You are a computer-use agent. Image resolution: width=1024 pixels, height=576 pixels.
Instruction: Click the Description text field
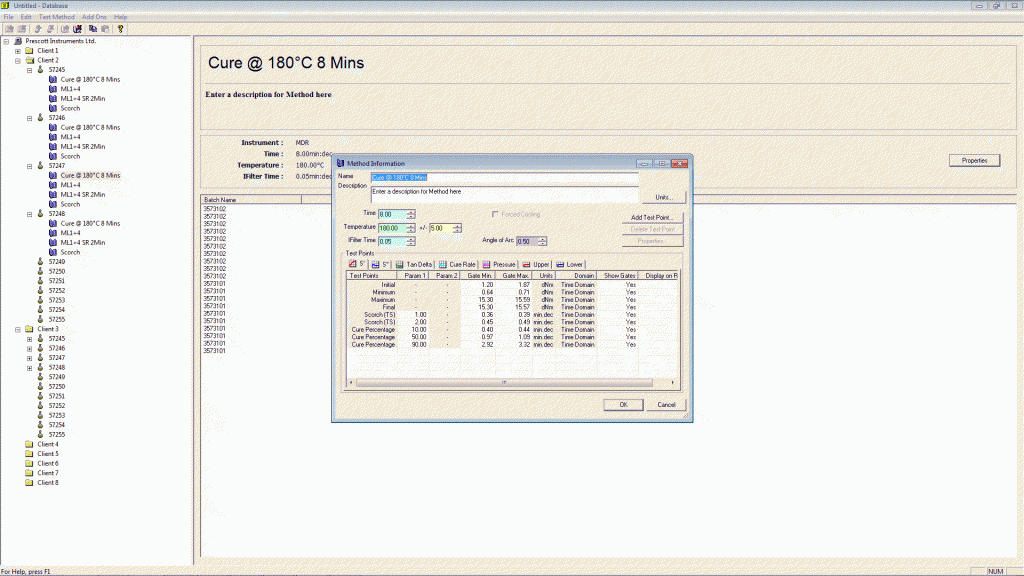pyautogui.click(x=503, y=192)
